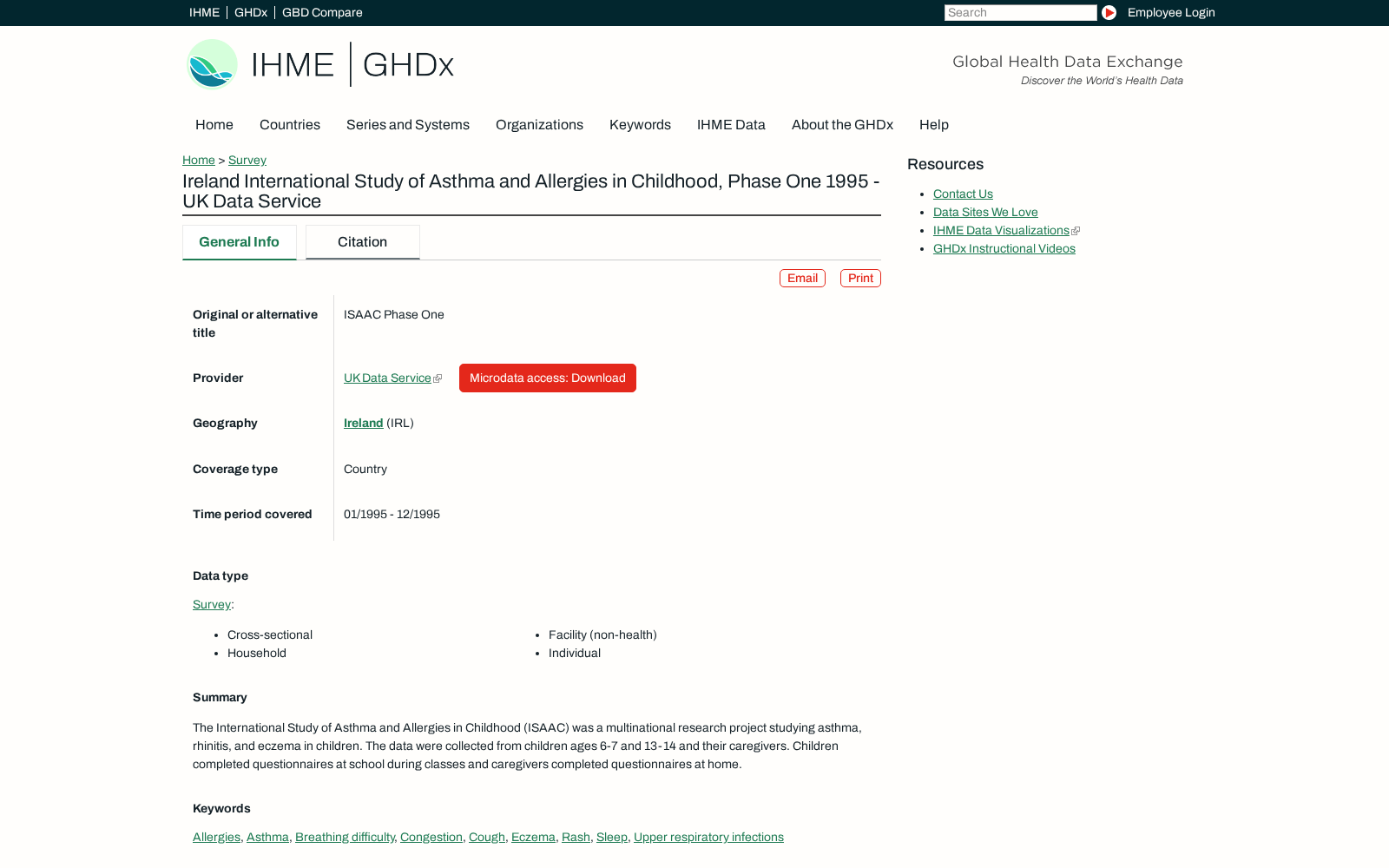Click the 'Facility (non-health)' list item
Image resolution: width=1389 pixels, height=868 pixels.
(602, 635)
